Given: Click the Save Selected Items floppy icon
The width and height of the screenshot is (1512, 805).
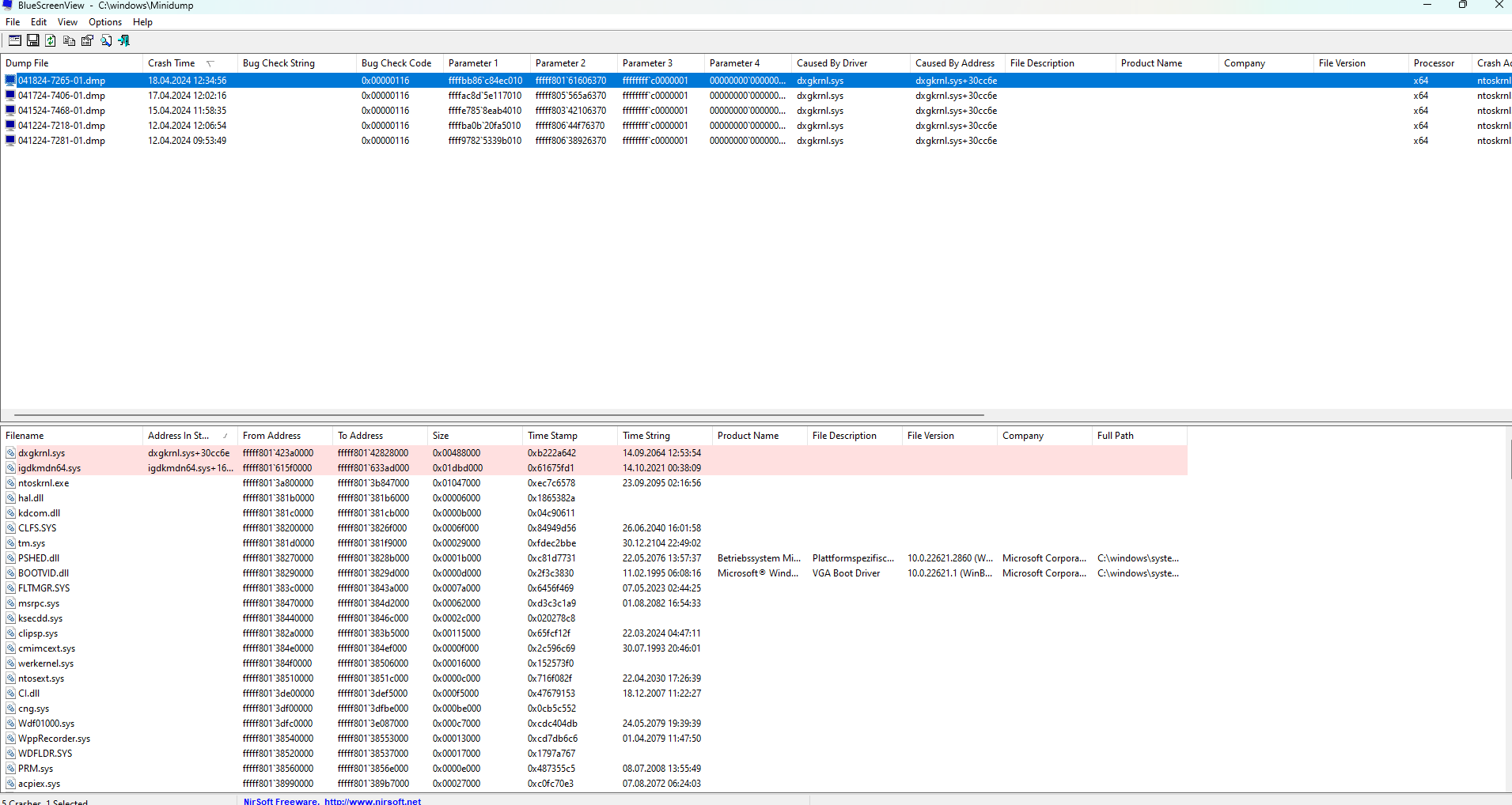Looking at the screenshot, I should [x=33, y=40].
